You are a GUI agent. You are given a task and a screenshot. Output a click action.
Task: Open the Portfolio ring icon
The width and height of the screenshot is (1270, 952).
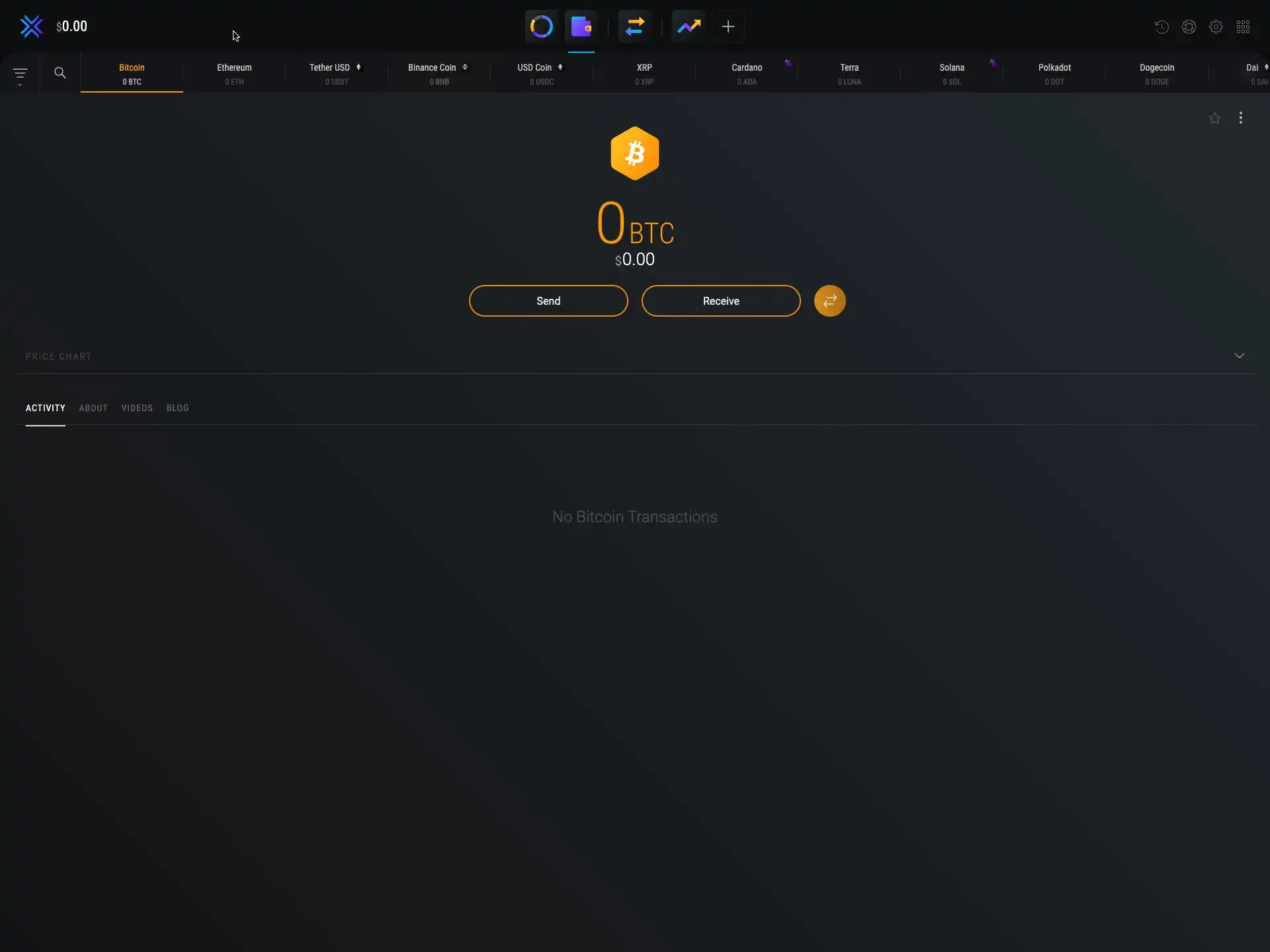pyautogui.click(x=541, y=26)
